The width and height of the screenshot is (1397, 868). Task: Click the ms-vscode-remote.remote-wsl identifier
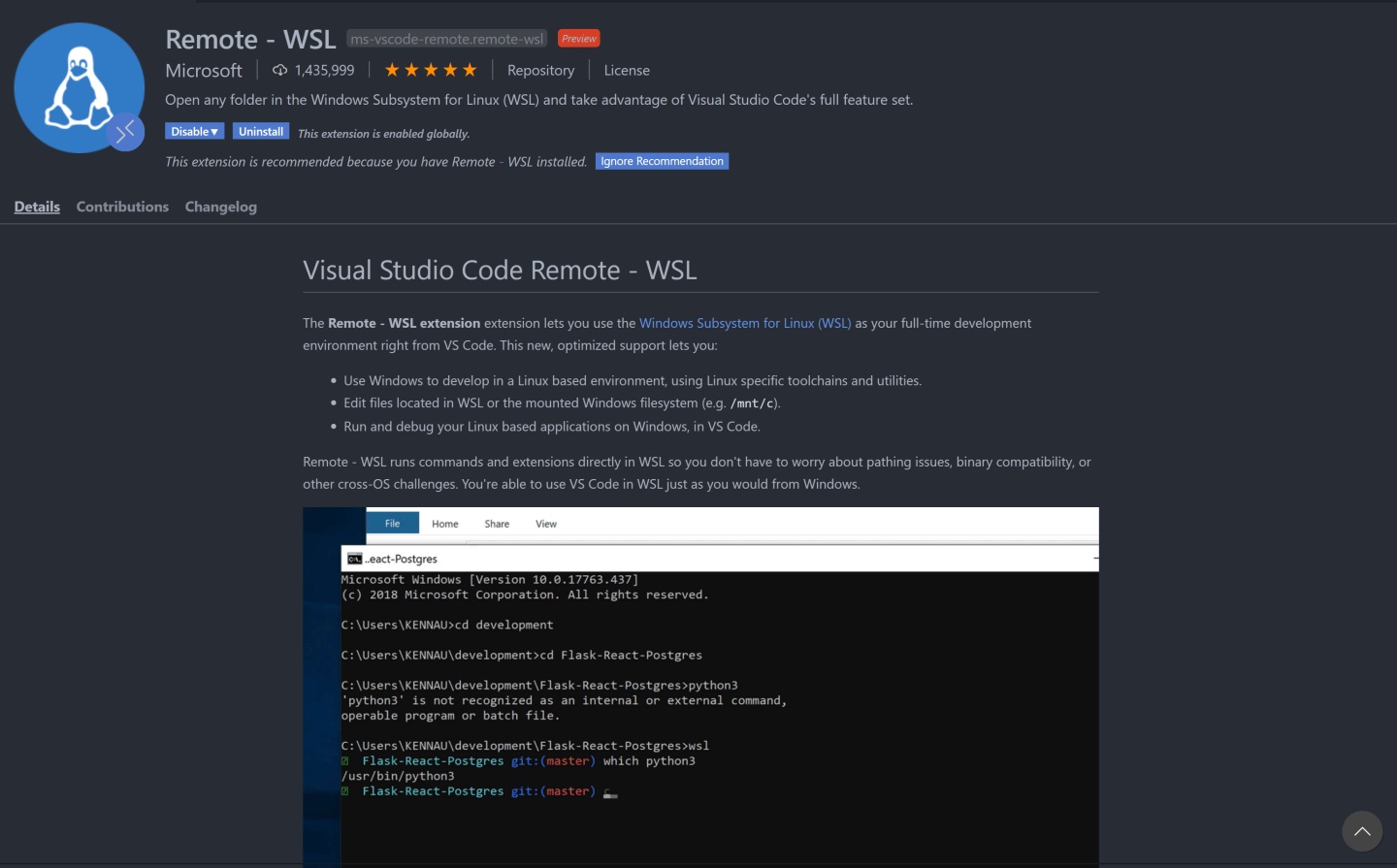(x=447, y=39)
